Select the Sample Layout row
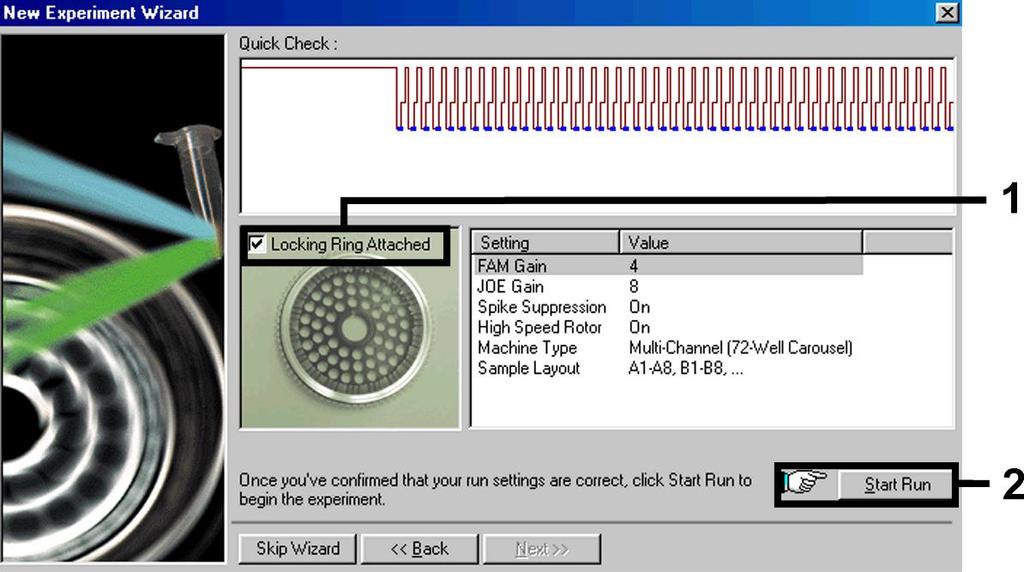Screen dimensions: 1024x572 click(x=667, y=368)
